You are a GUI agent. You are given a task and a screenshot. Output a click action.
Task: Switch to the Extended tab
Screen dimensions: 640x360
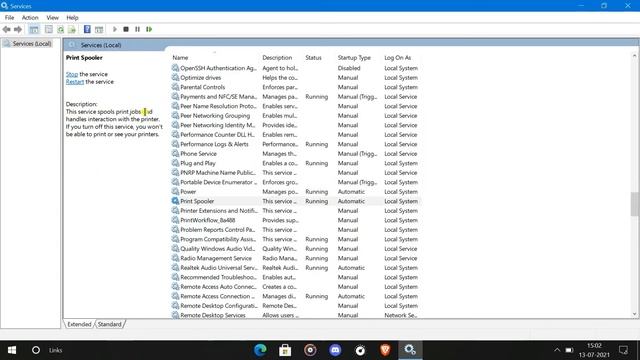(x=79, y=324)
